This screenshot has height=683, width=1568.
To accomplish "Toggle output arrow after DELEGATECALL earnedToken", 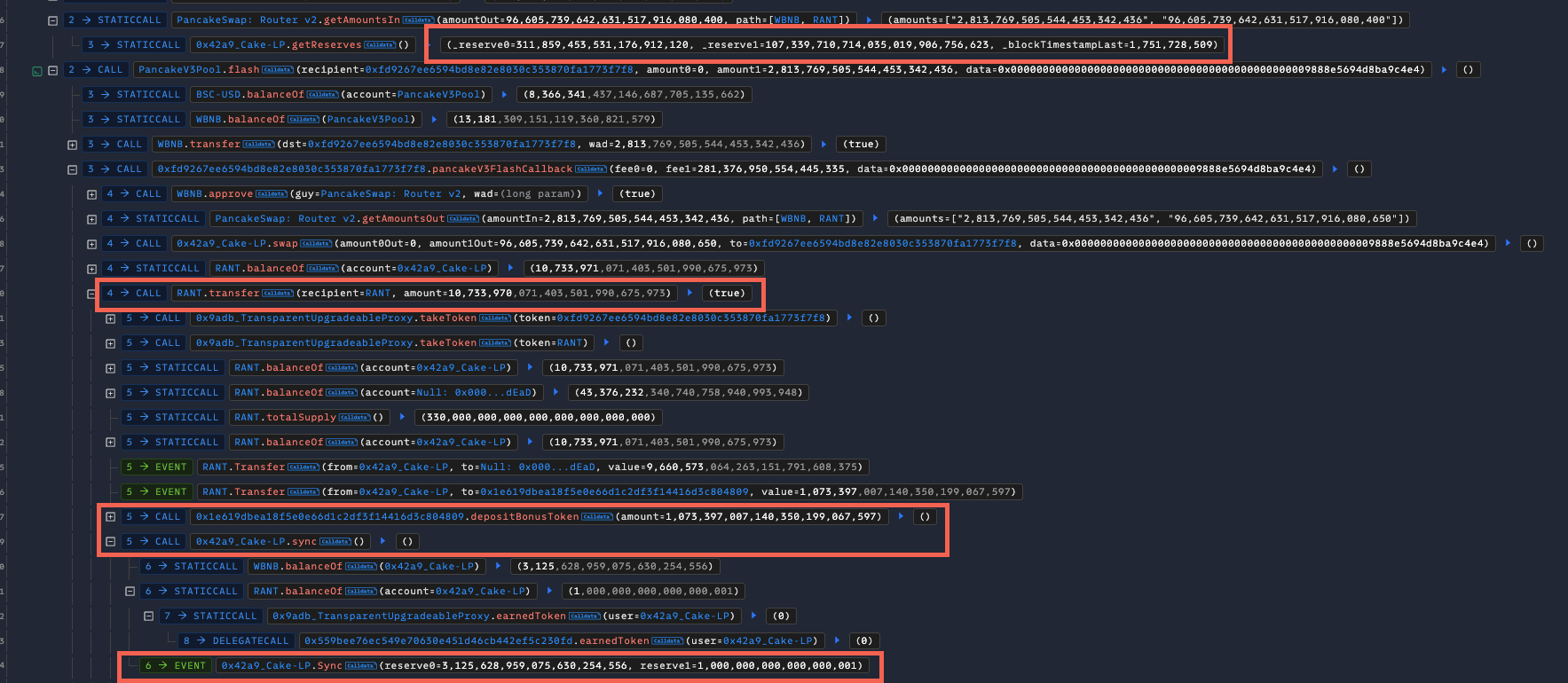I will pyautogui.click(x=836, y=640).
